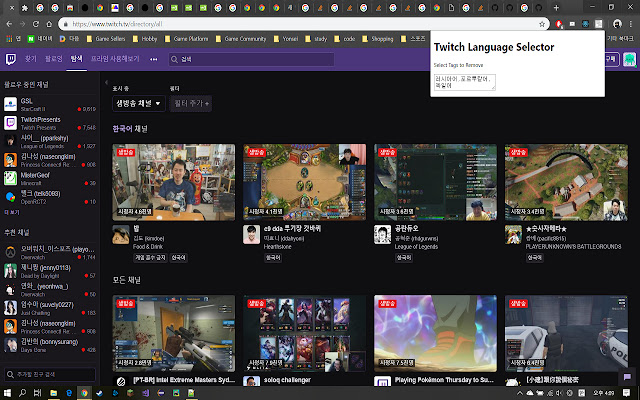
Task: Open the Yonsei bookmark folder
Action: point(286,39)
